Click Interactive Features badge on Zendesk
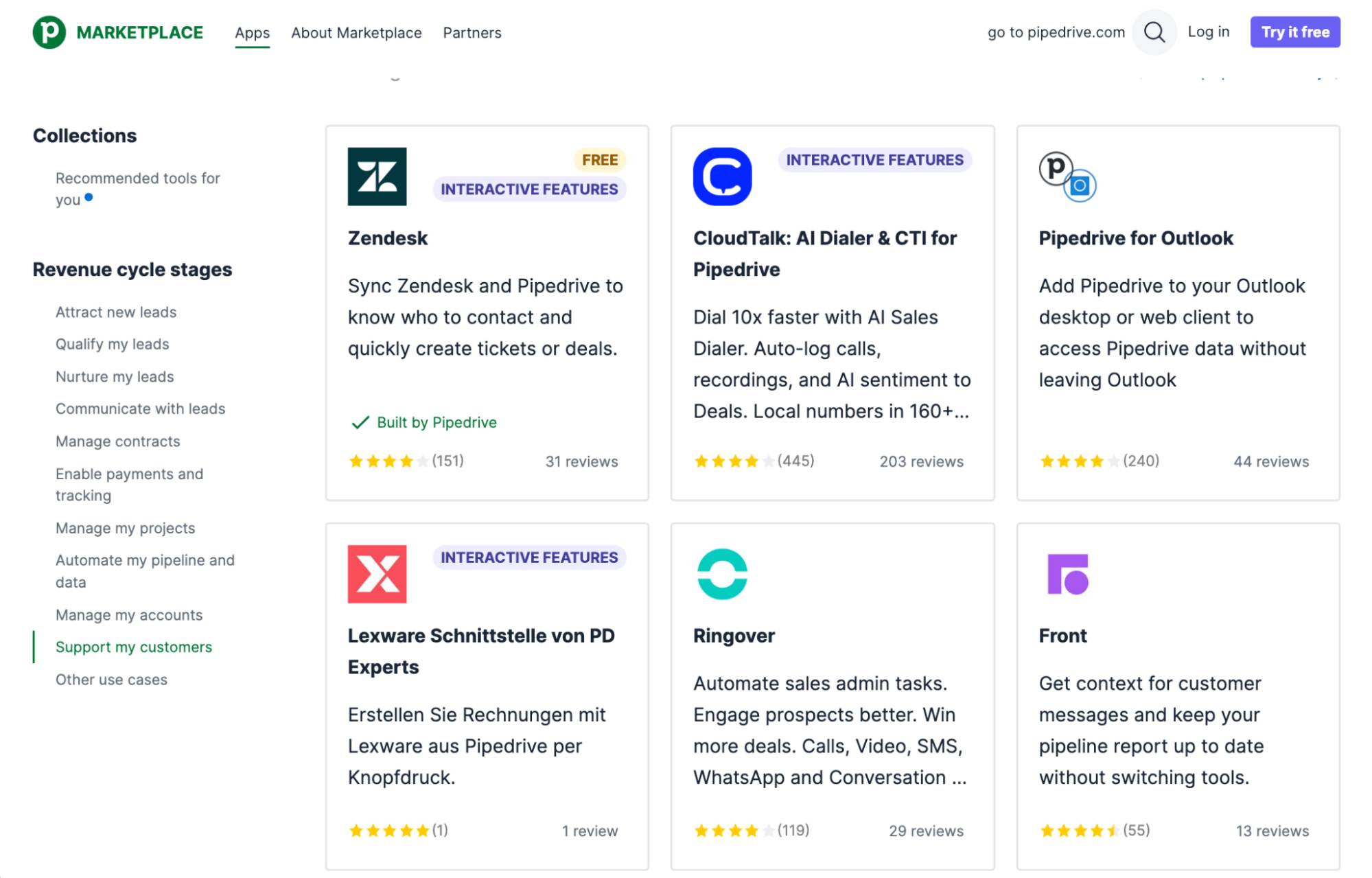Viewport: 1372px width, 878px height. [529, 189]
